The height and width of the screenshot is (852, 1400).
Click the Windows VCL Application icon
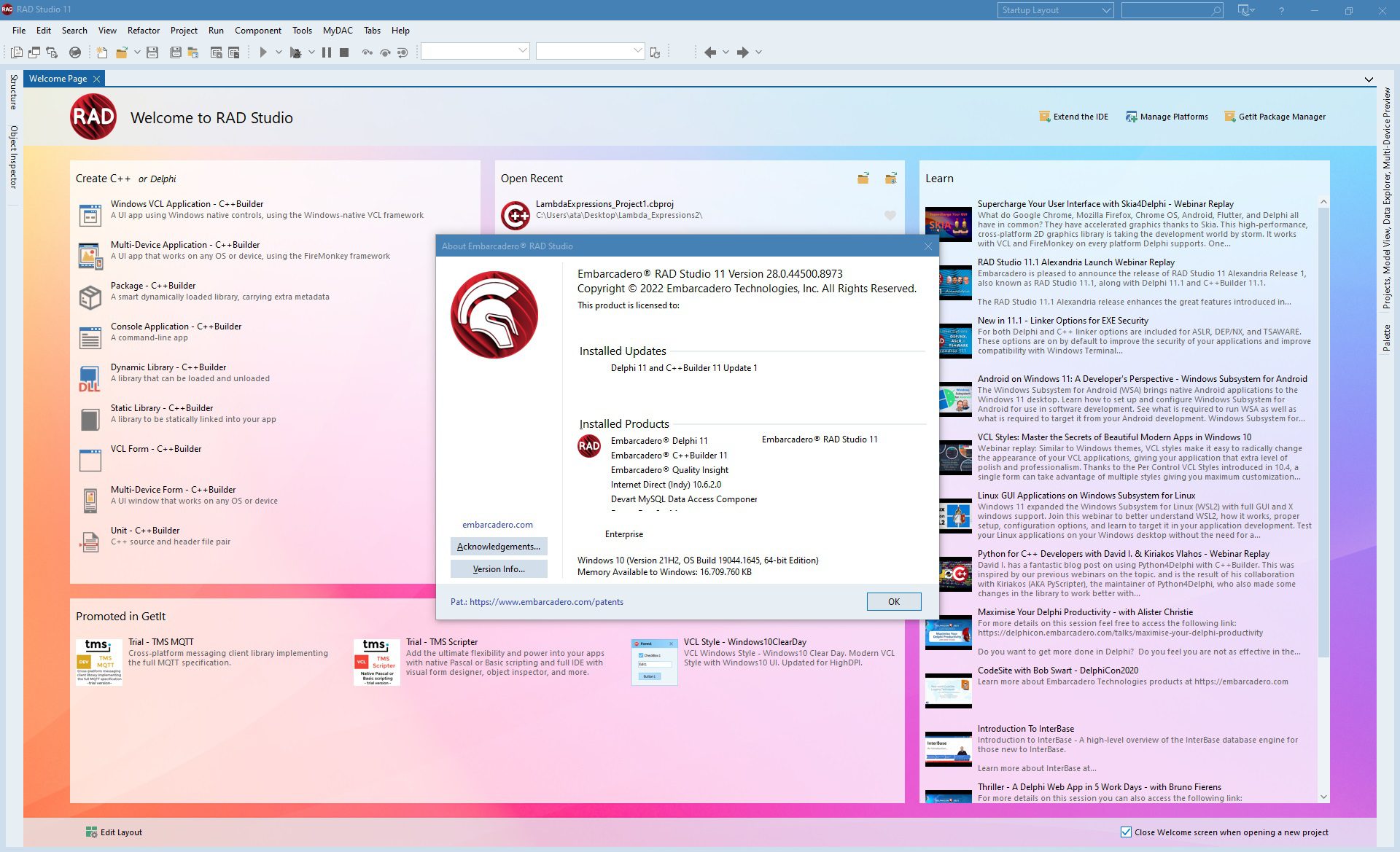pyautogui.click(x=90, y=215)
